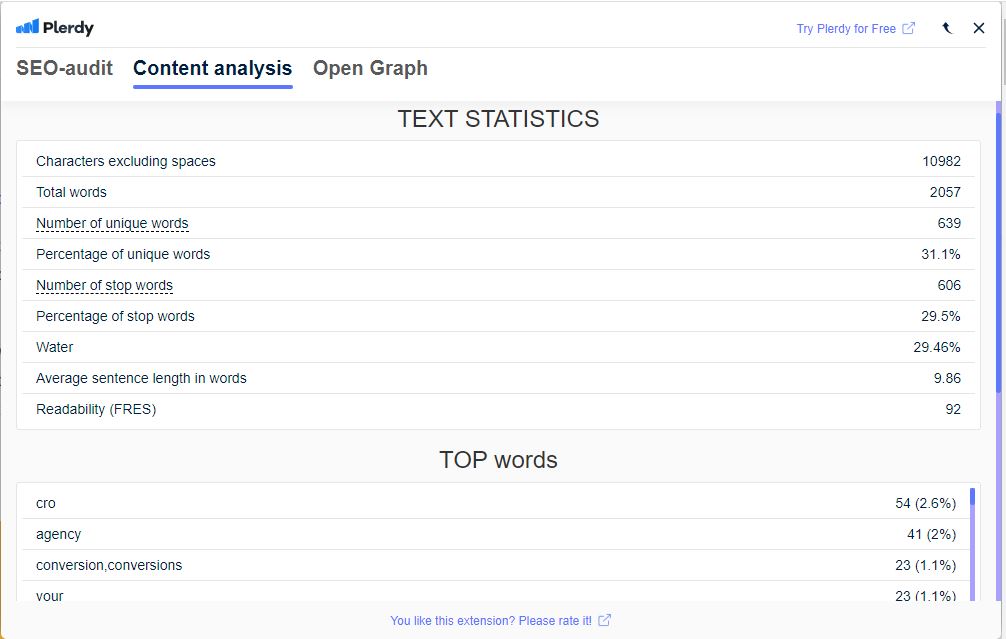The width and height of the screenshot is (1006, 639).
Task: Open the Open Graph tab
Action: pyautogui.click(x=370, y=68)
